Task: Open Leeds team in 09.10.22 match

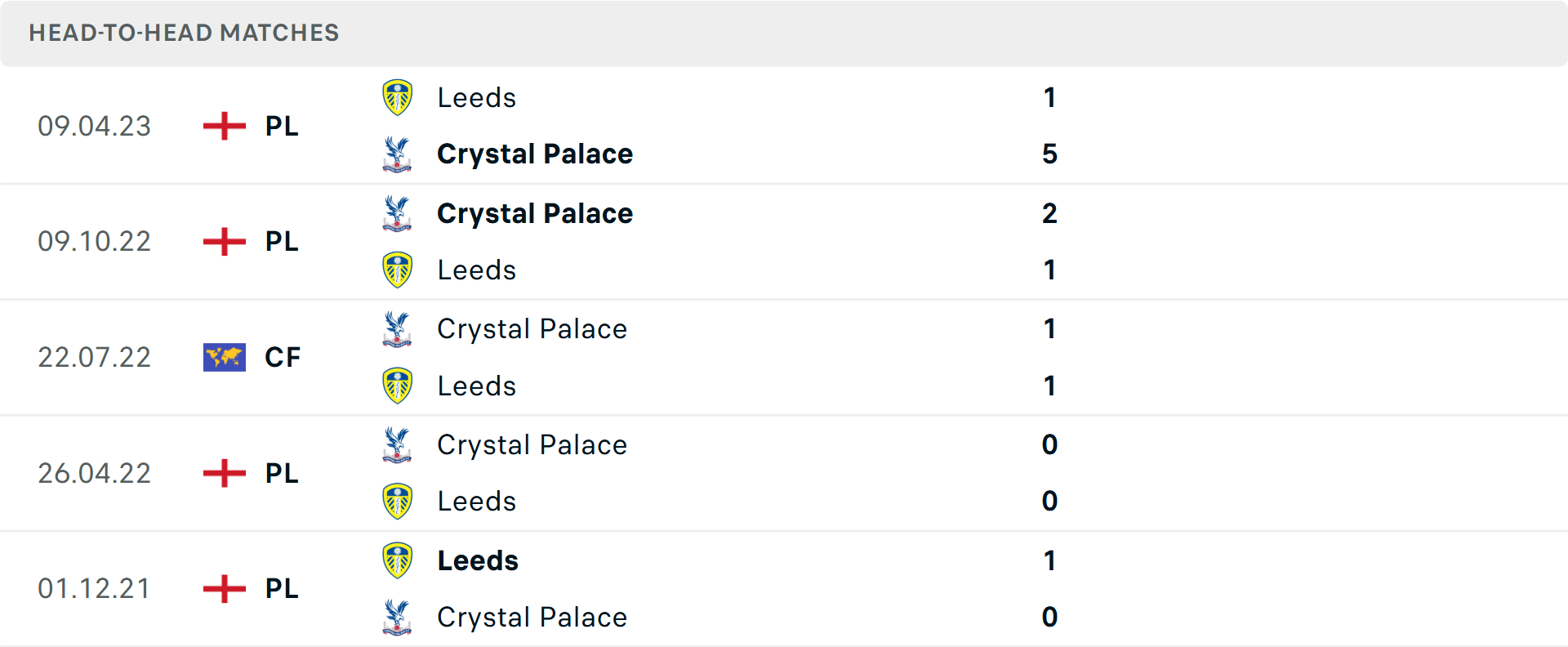Action: [477, 270]
